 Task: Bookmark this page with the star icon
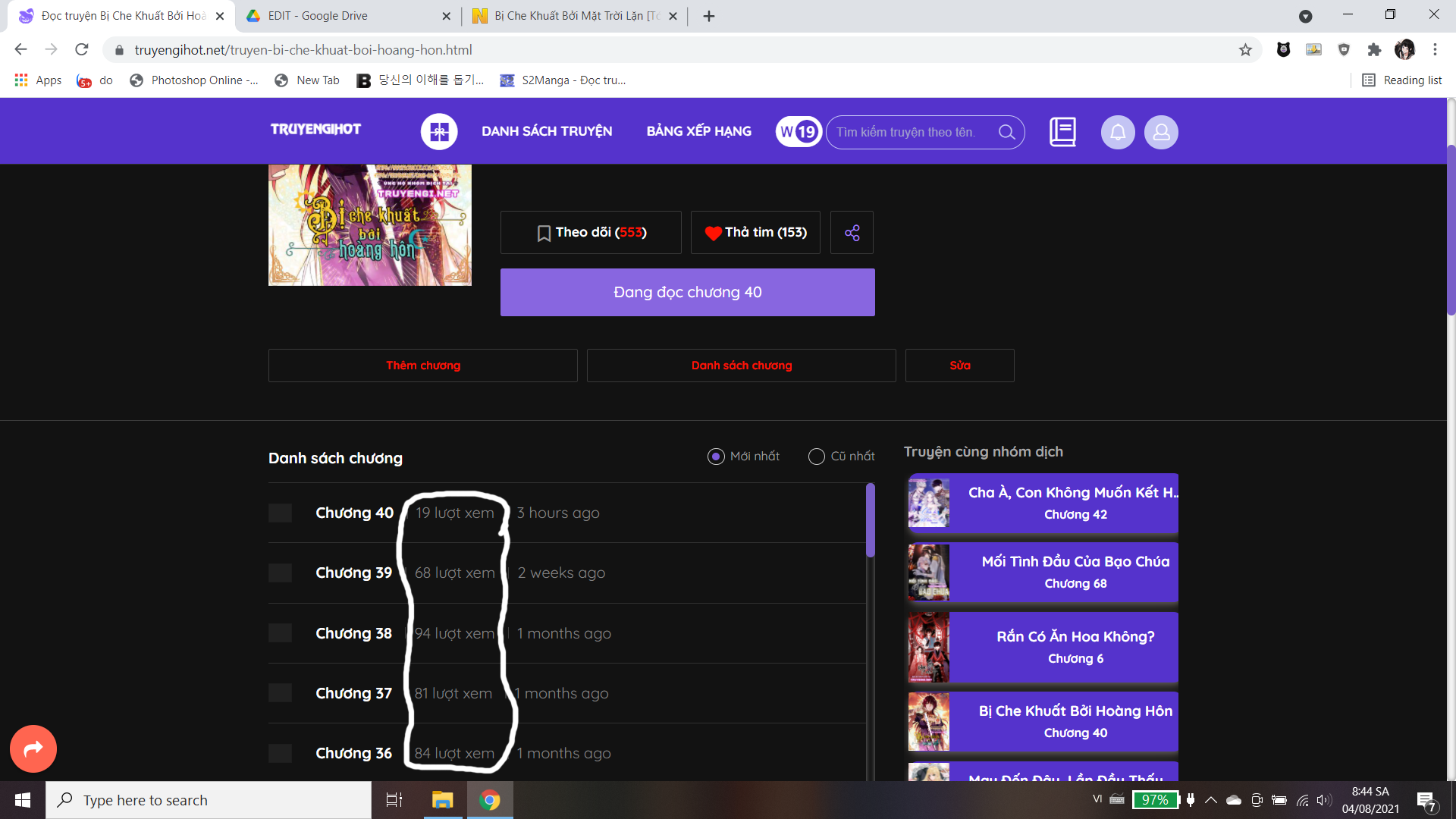pos(1245,50)
